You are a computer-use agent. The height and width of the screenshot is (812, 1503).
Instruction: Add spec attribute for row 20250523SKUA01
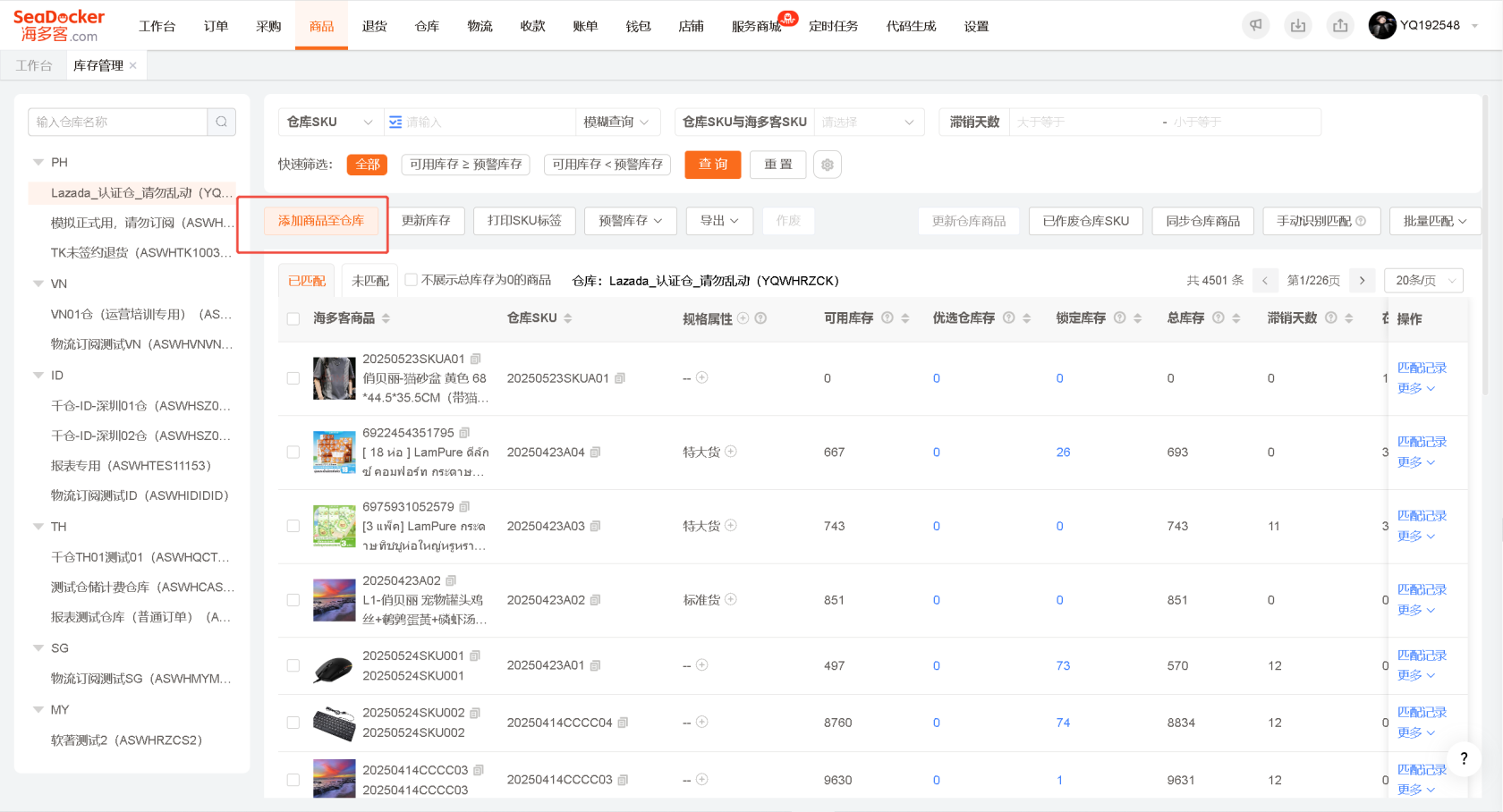pos(702,377)
